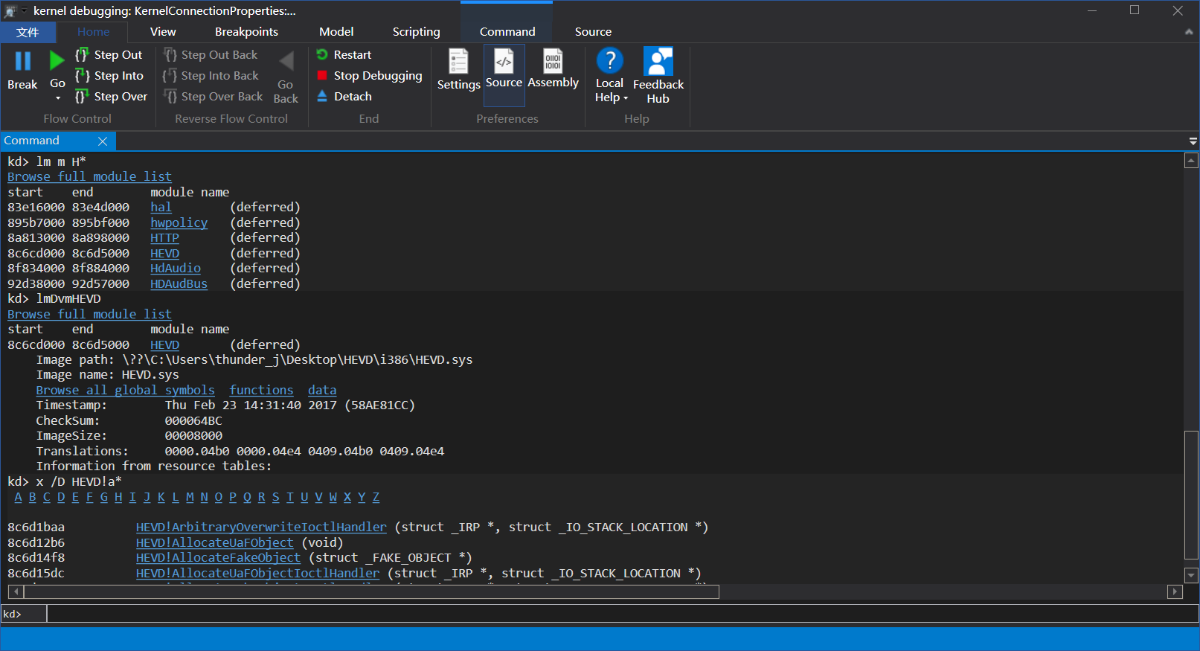
Task: Click the green Go button
Action: tap(57, 62)
